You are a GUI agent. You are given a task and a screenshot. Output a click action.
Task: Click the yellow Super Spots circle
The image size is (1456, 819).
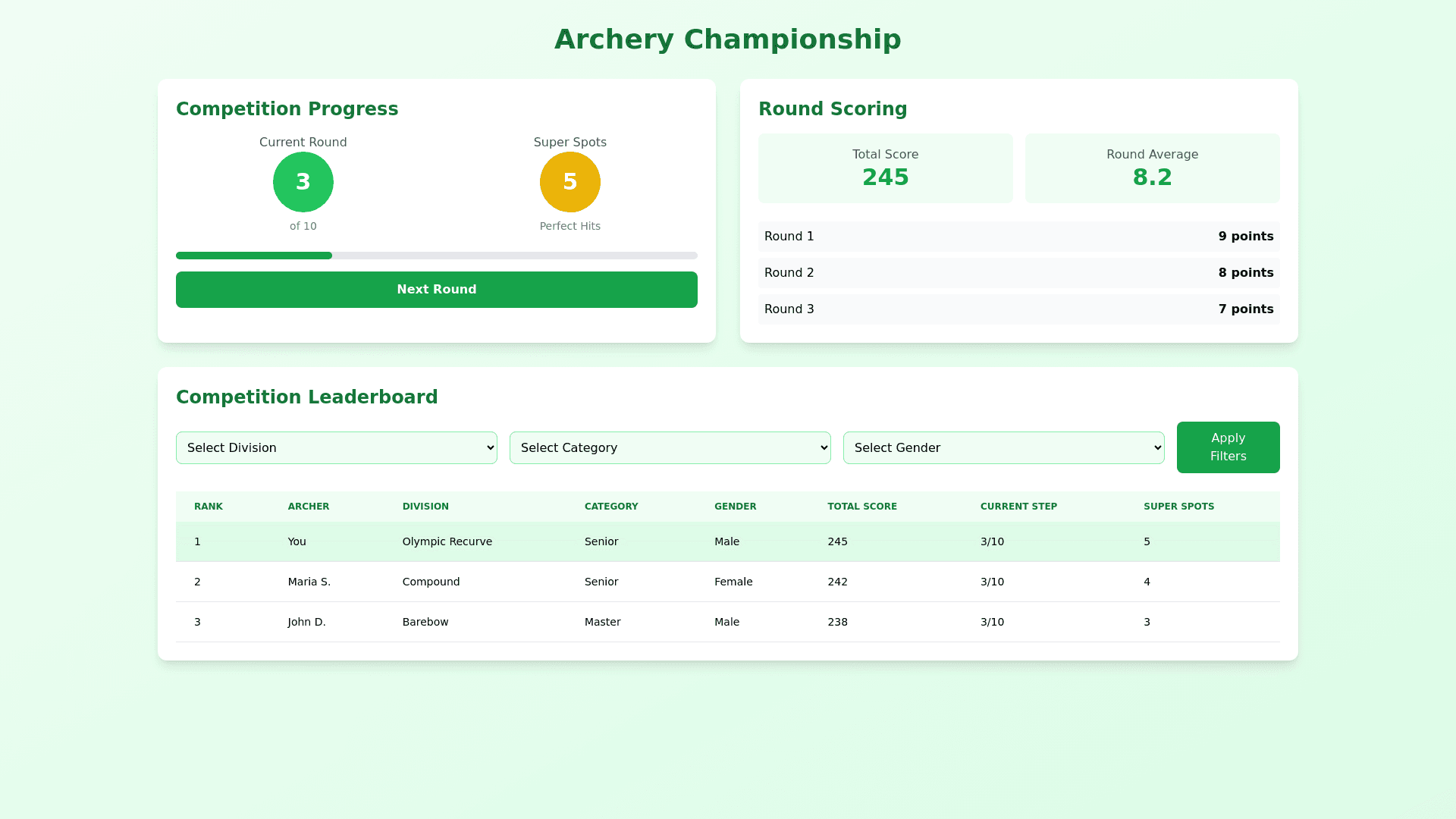tap(570, 182)
